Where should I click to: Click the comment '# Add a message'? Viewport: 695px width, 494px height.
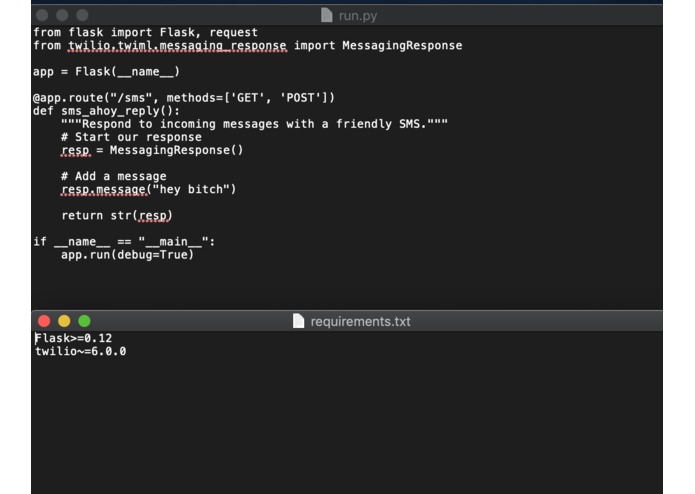[x=114, y=176]
